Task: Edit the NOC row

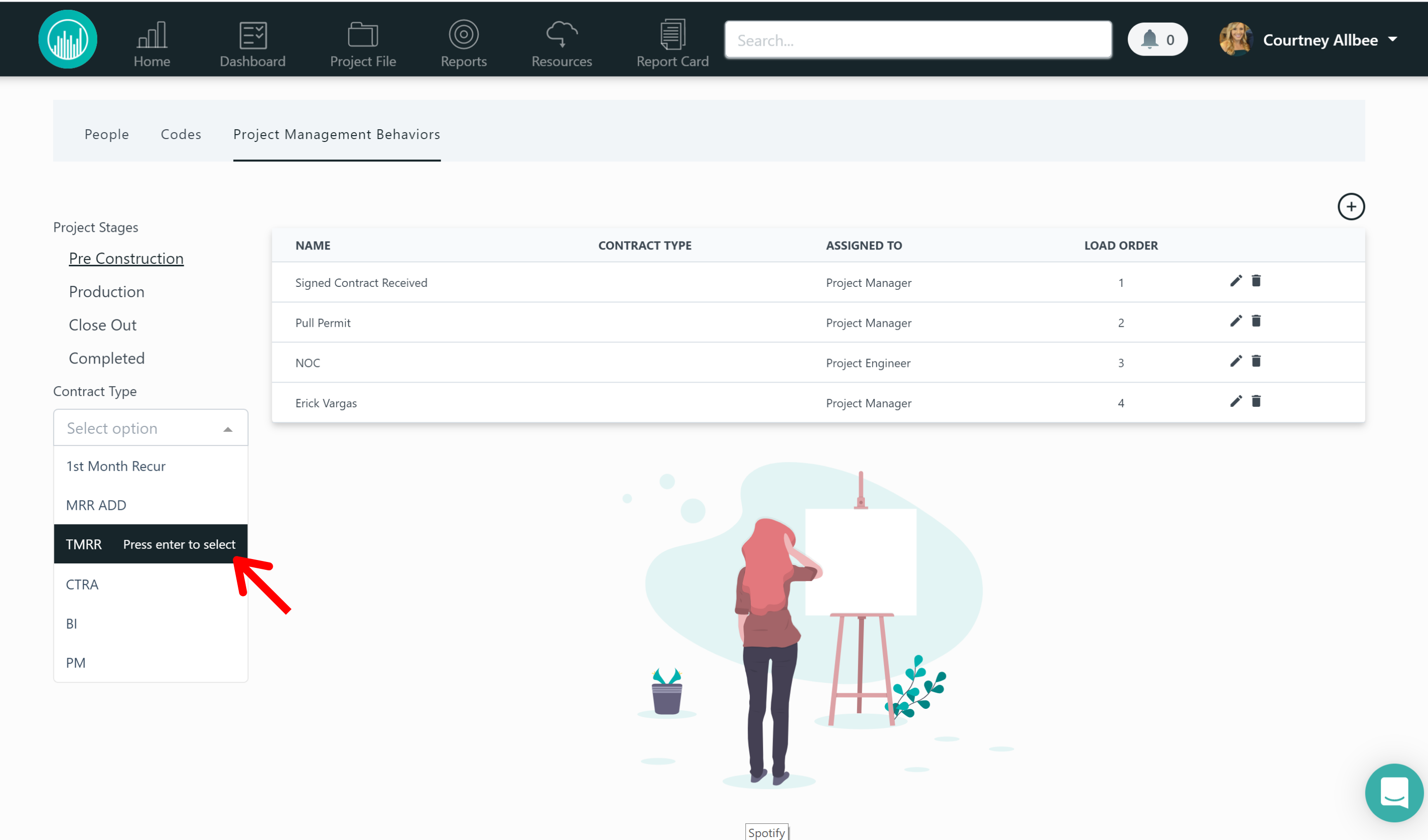Action: point(1236,362)
